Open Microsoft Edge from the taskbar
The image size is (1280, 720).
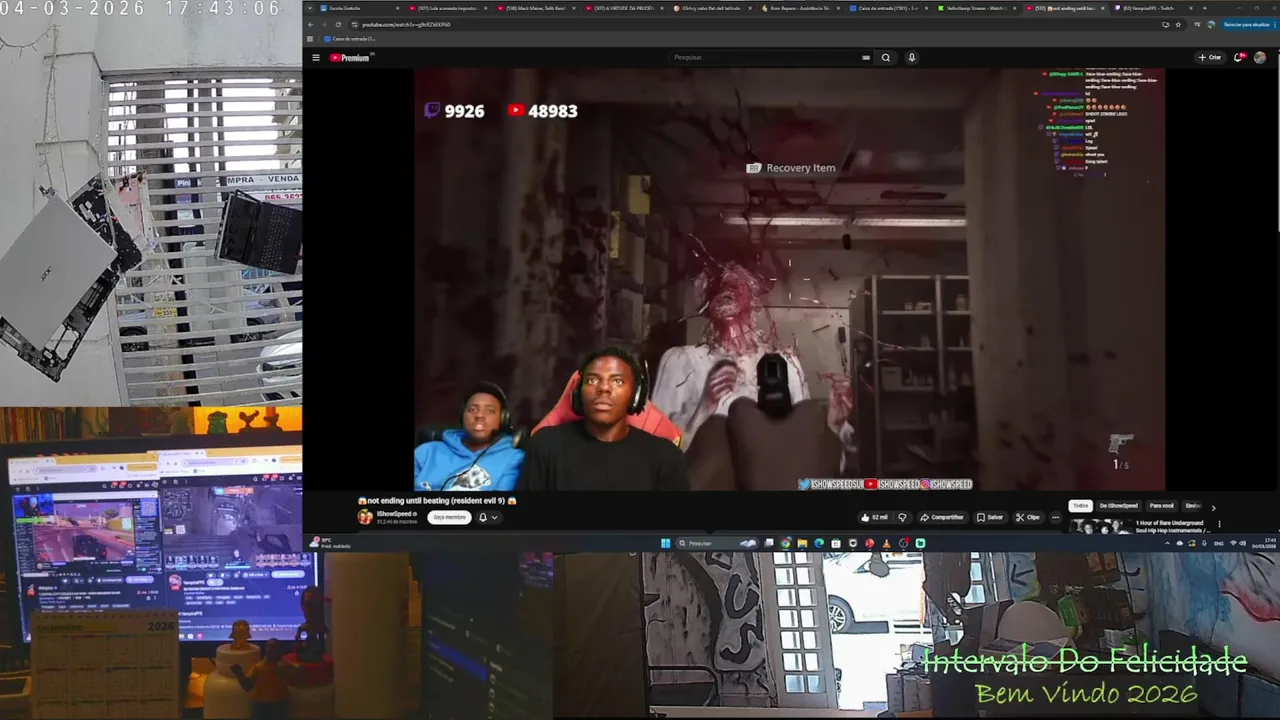point(819,543)
